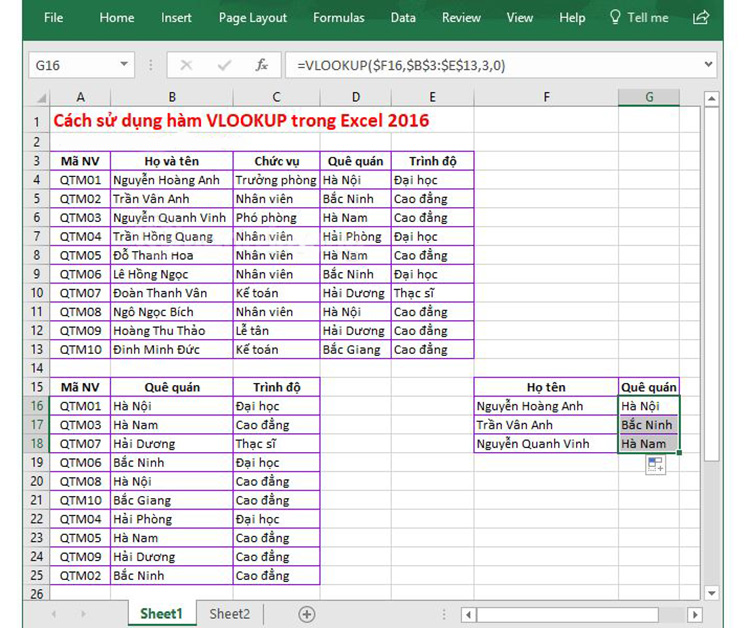This screenshot has height=628, width=750.
Task: Click the VLOOKUP formula in formula bar
Action: click(x=401, y=65)
